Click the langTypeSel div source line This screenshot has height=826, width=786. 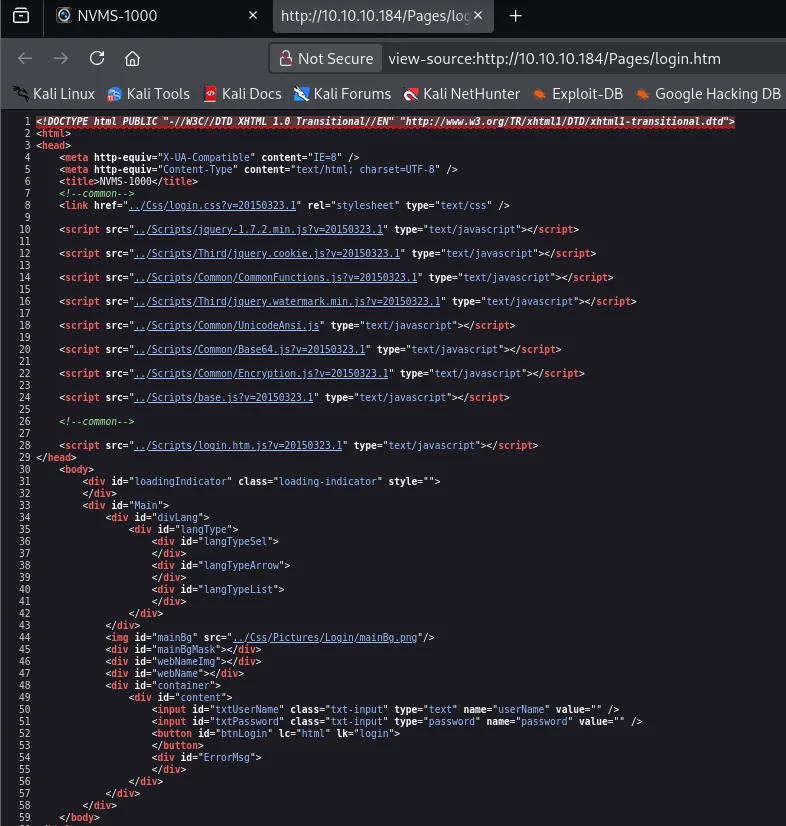215,542
